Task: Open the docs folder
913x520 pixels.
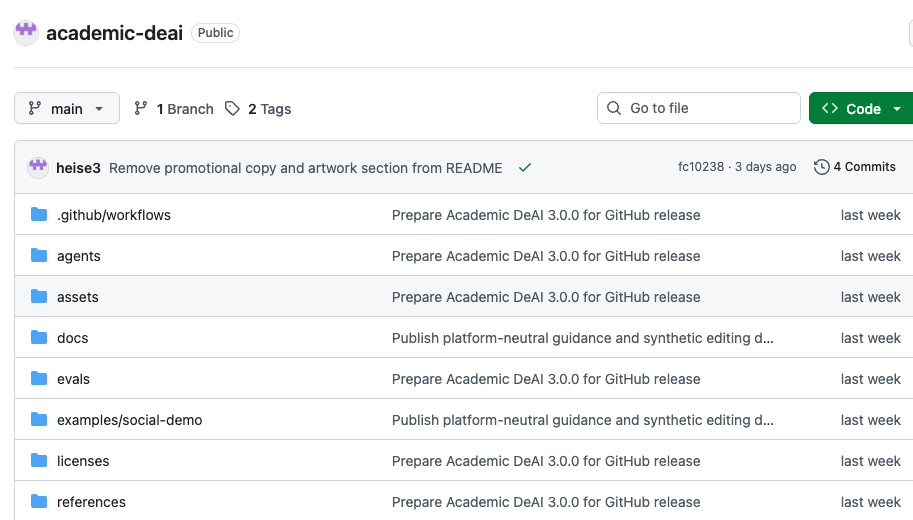Action: tap(73, 338)
